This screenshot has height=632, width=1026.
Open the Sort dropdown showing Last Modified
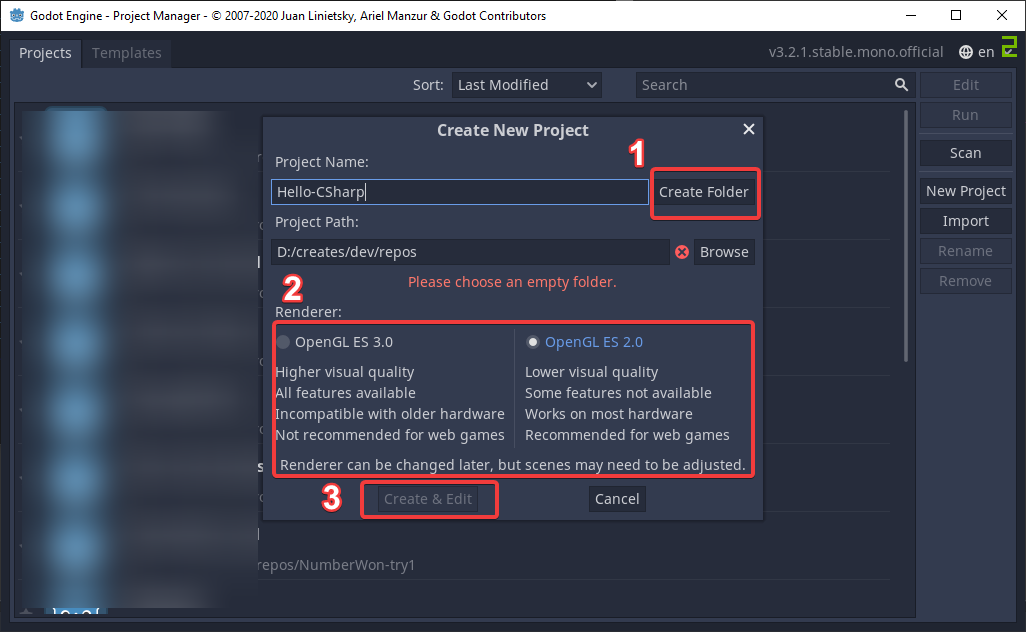(x=527, y=85)
